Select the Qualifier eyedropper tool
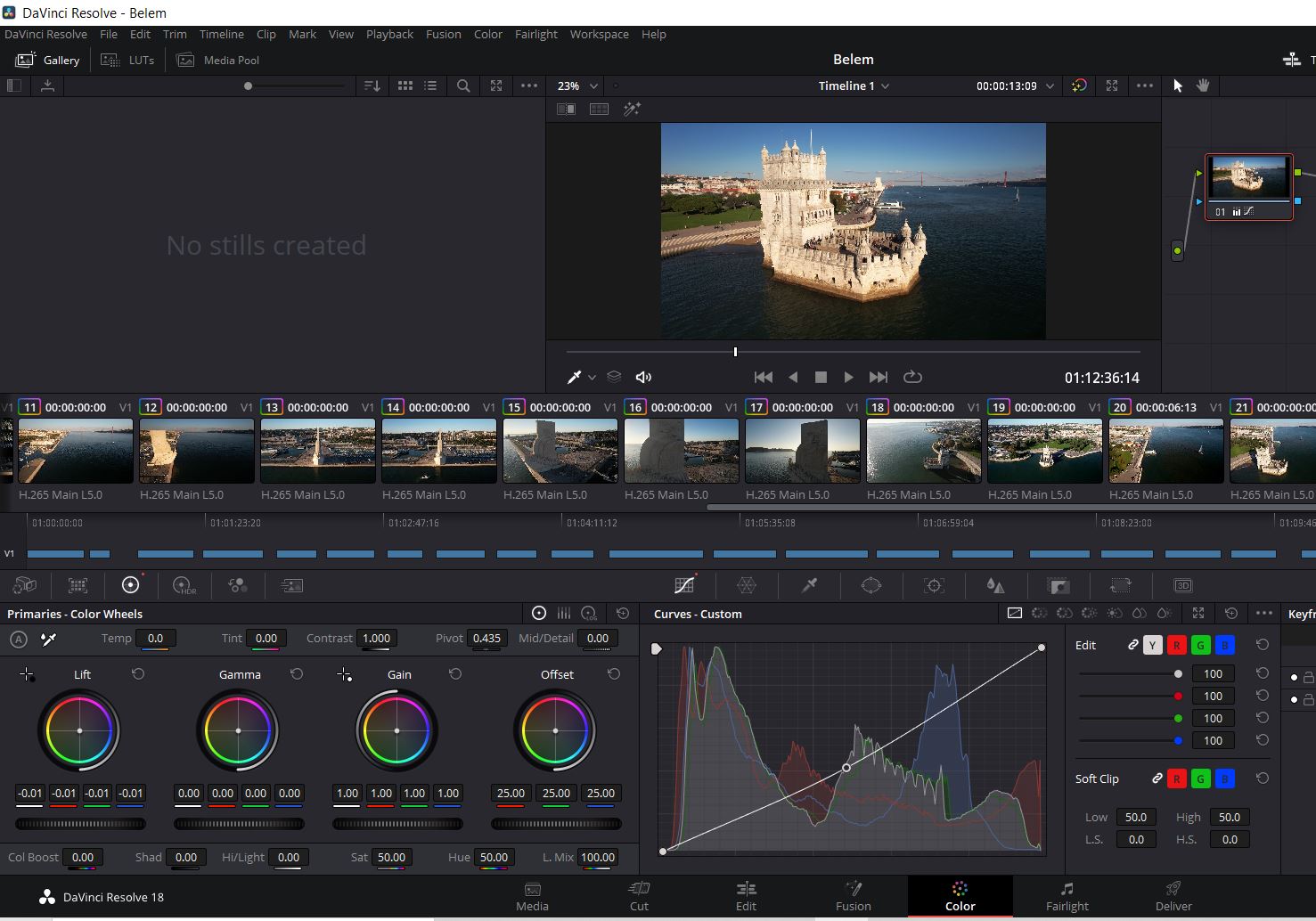This screenshot has width=1316, height=921. pos(809,585)
